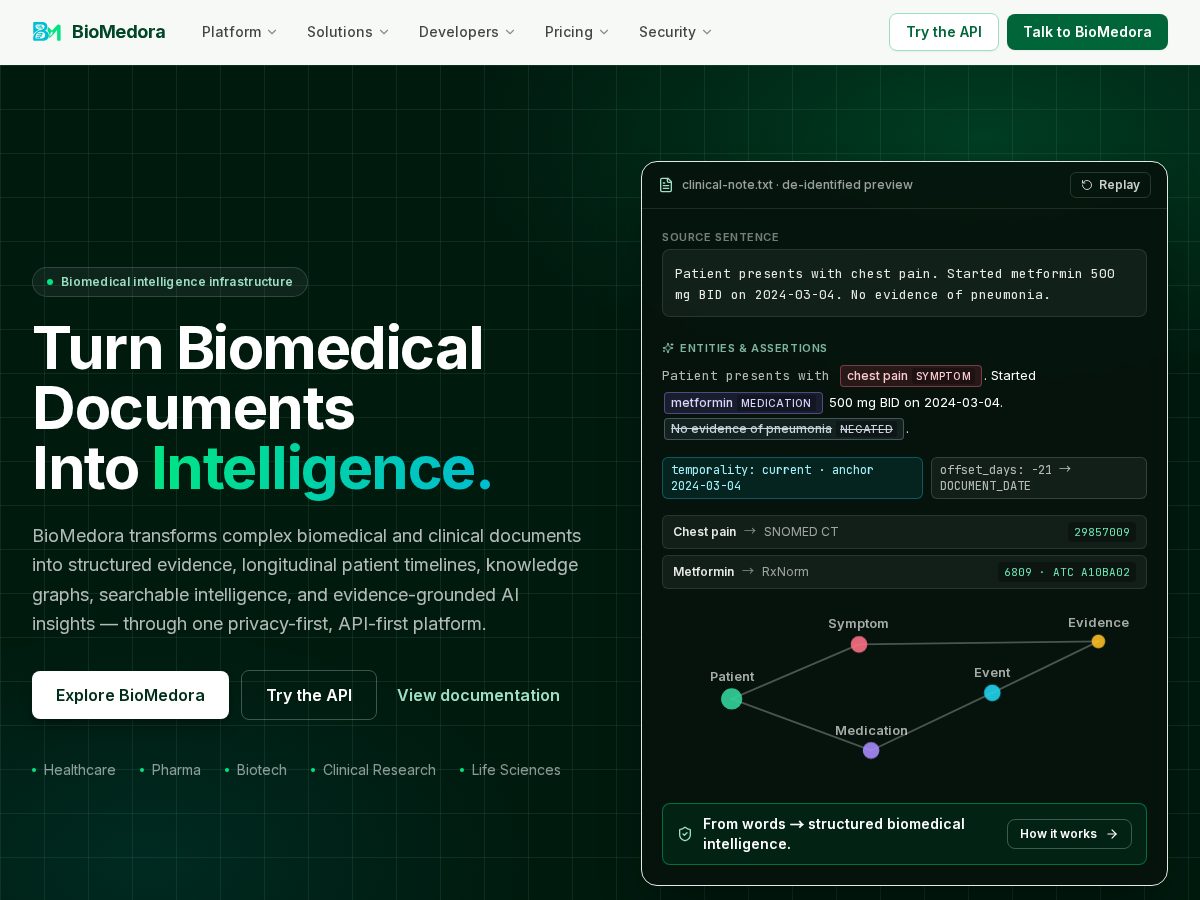Click the red Symptom graph node

[859, 645]
